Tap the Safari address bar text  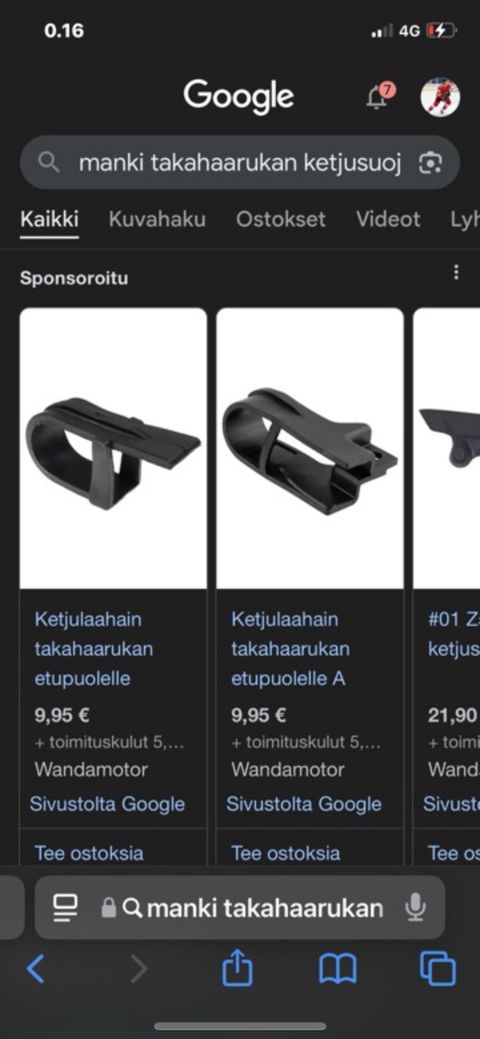point(265,908)
